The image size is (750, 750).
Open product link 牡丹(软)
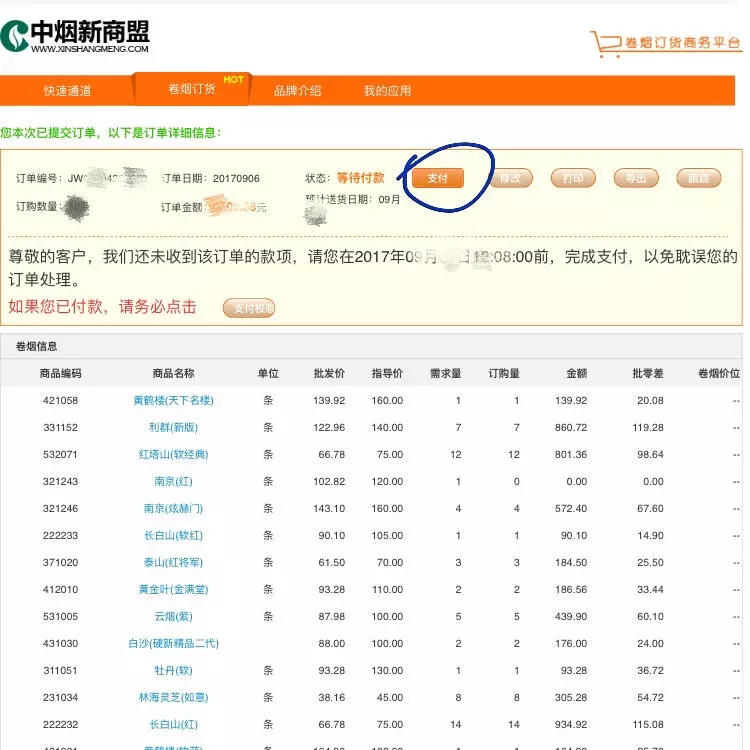173,671
